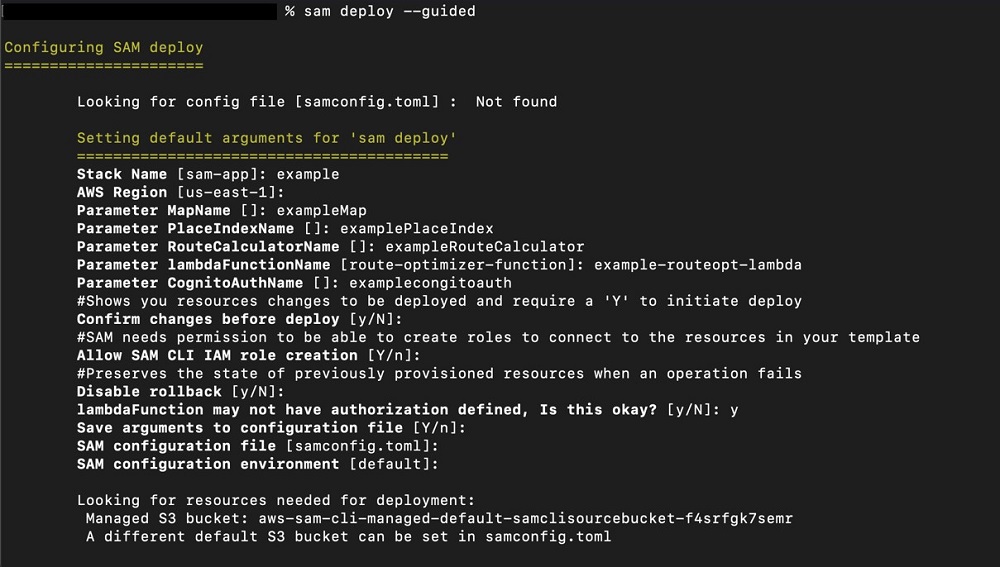Viewport: 1000px width, 567px height.
Task: Click the 'SAM configuration environment [default]' line
Action: 258,464
